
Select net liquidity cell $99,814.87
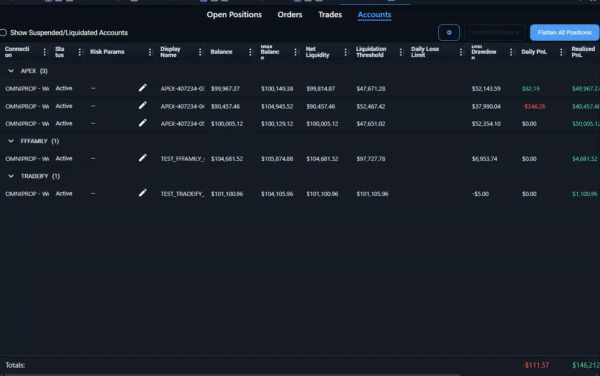coord(321,88)
